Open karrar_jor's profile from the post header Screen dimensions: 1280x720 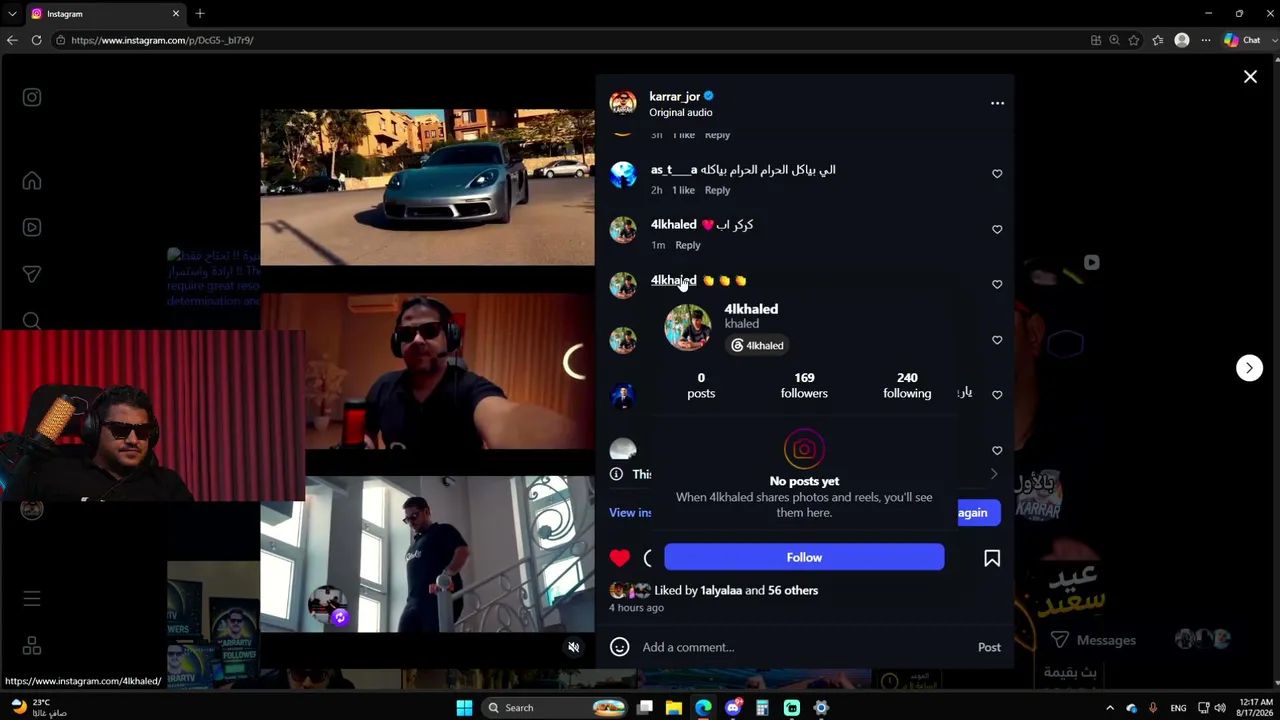coord(674,97)
